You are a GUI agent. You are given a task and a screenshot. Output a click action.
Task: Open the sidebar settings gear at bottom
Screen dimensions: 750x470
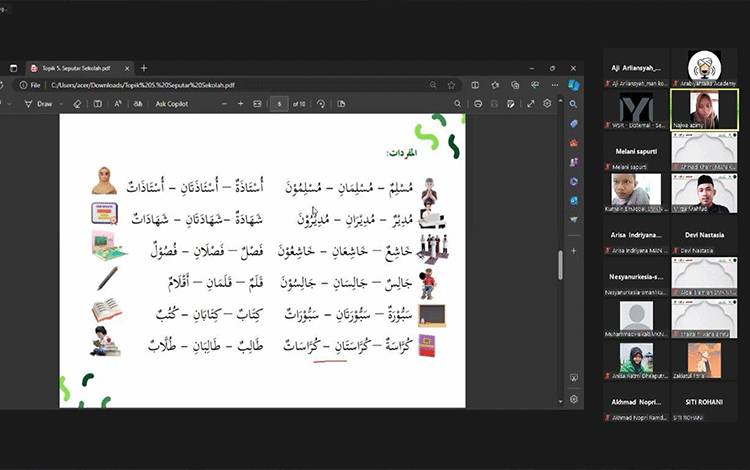(574, 399)
